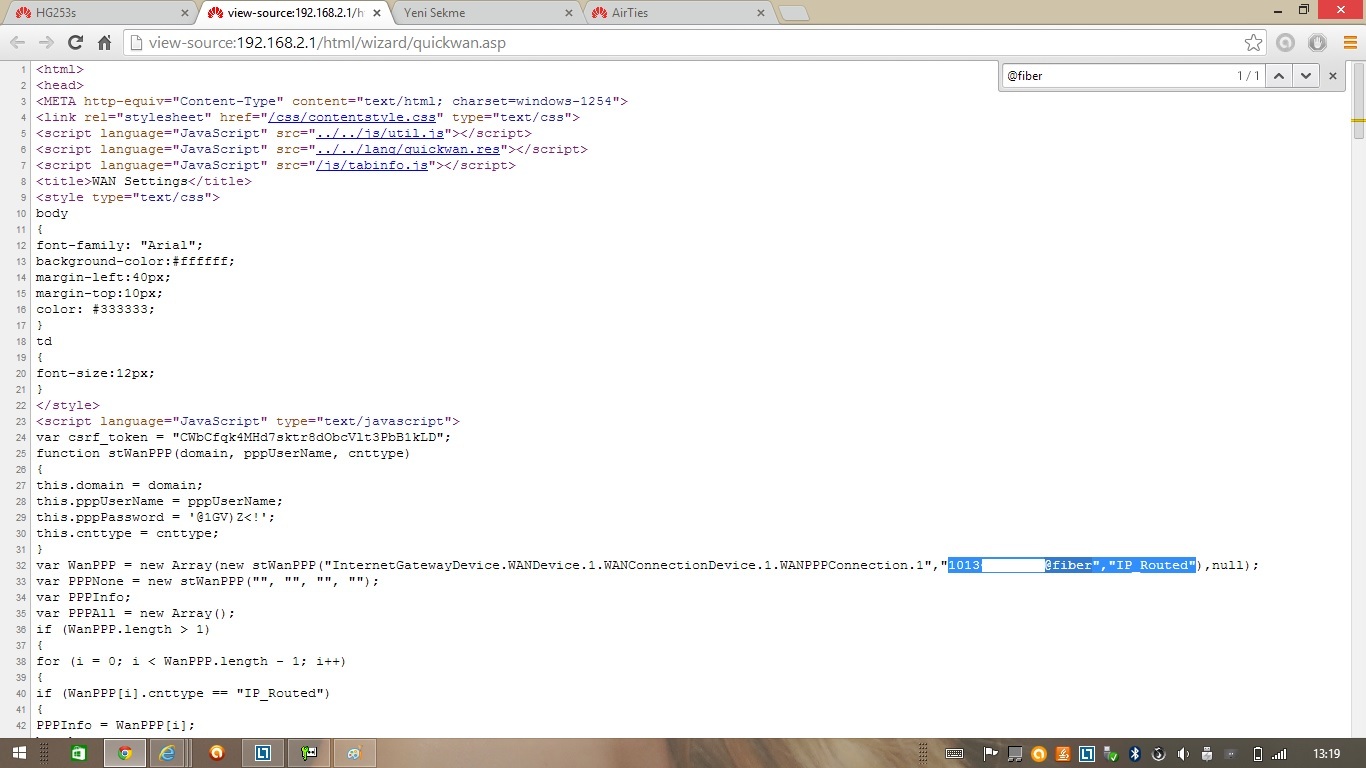
Task: Click the background-color:#ffffff; line
Action: pos(136,261)
